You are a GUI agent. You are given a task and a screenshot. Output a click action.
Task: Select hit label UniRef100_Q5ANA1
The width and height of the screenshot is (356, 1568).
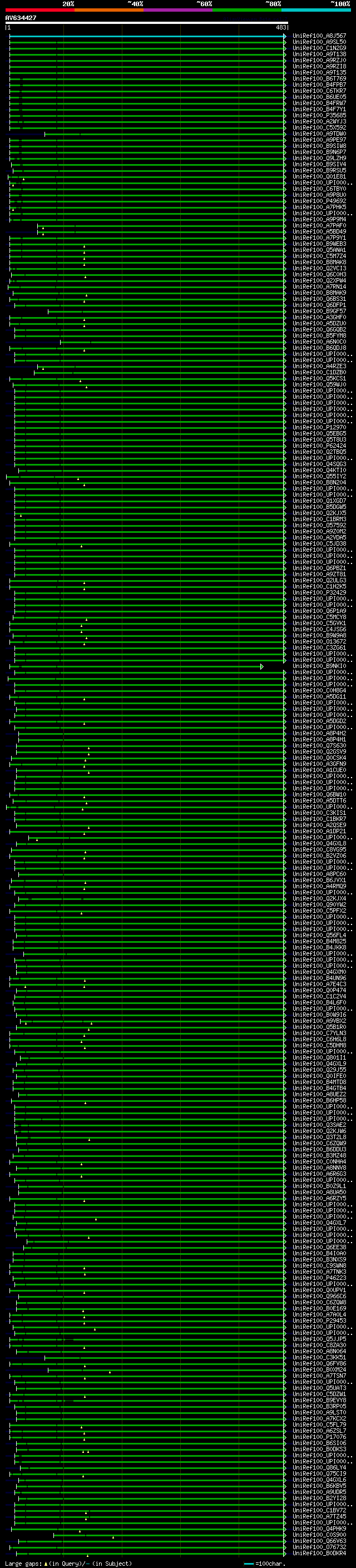coord(319,250)
